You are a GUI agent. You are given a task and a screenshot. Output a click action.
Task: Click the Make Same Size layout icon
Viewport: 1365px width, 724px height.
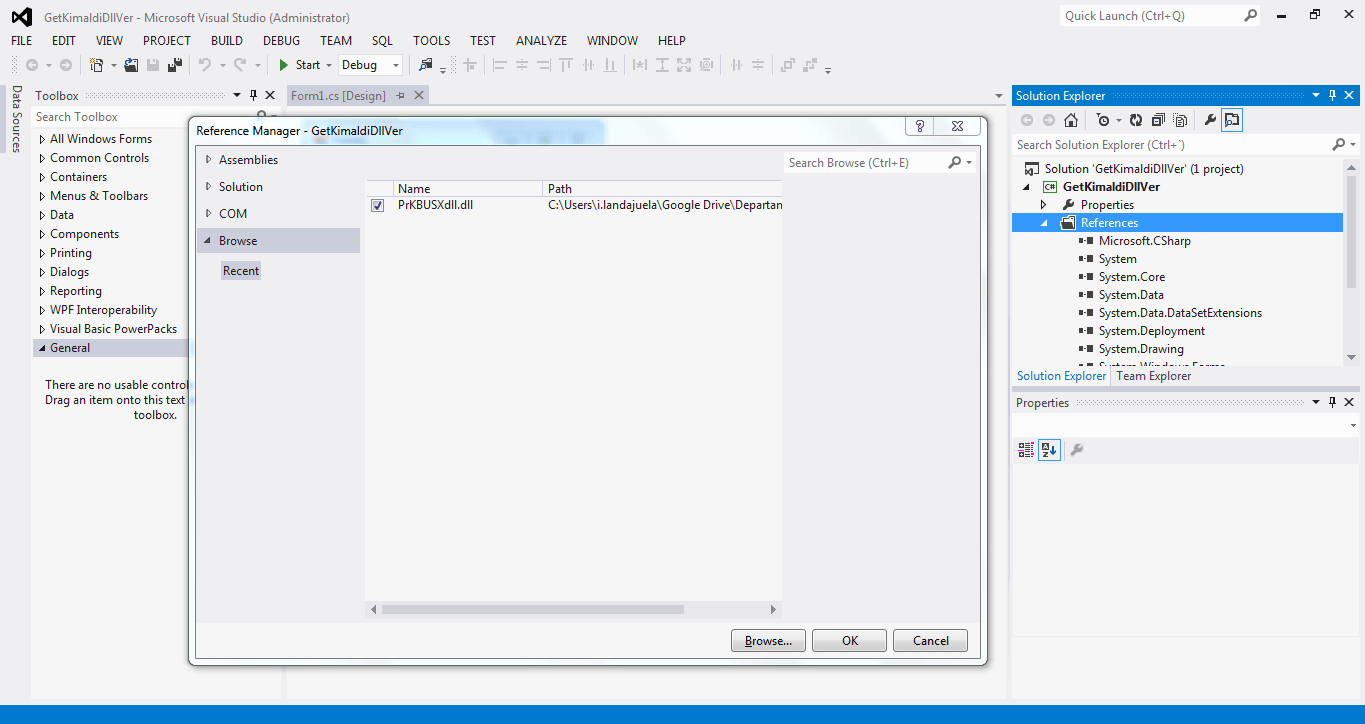684,65
